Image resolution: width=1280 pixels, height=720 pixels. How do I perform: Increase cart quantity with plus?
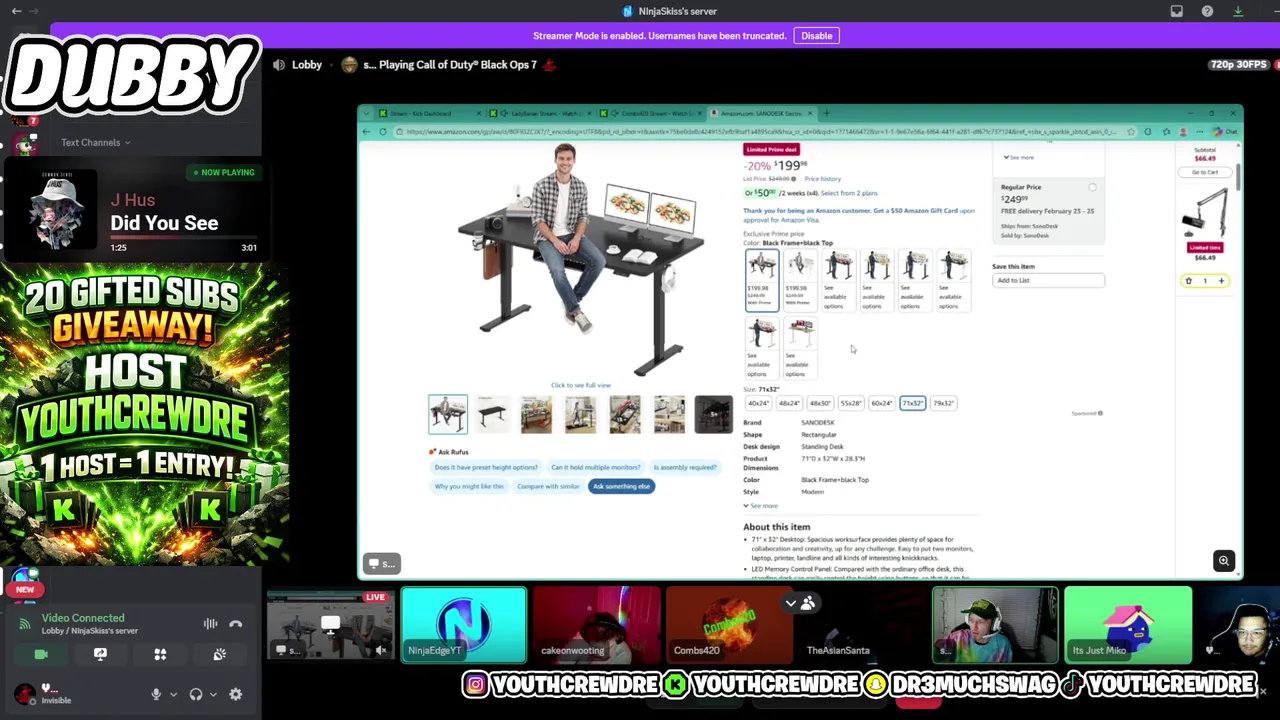1221,281
